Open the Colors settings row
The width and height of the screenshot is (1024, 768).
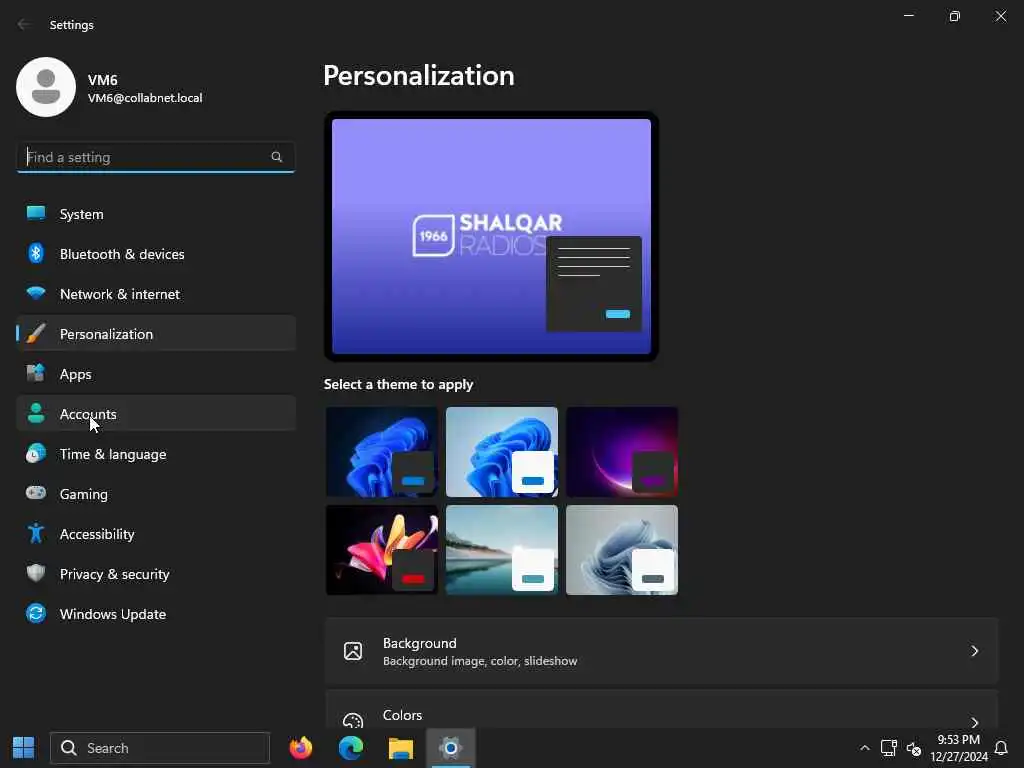[662, 710]
